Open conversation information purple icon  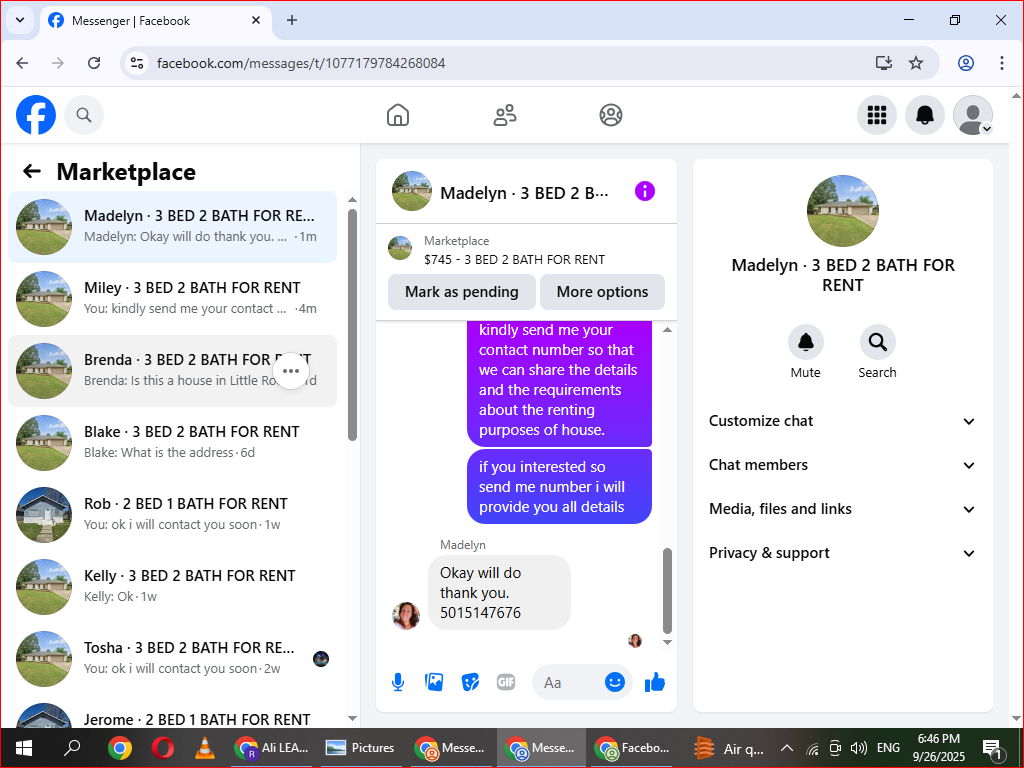pos(645,191)
